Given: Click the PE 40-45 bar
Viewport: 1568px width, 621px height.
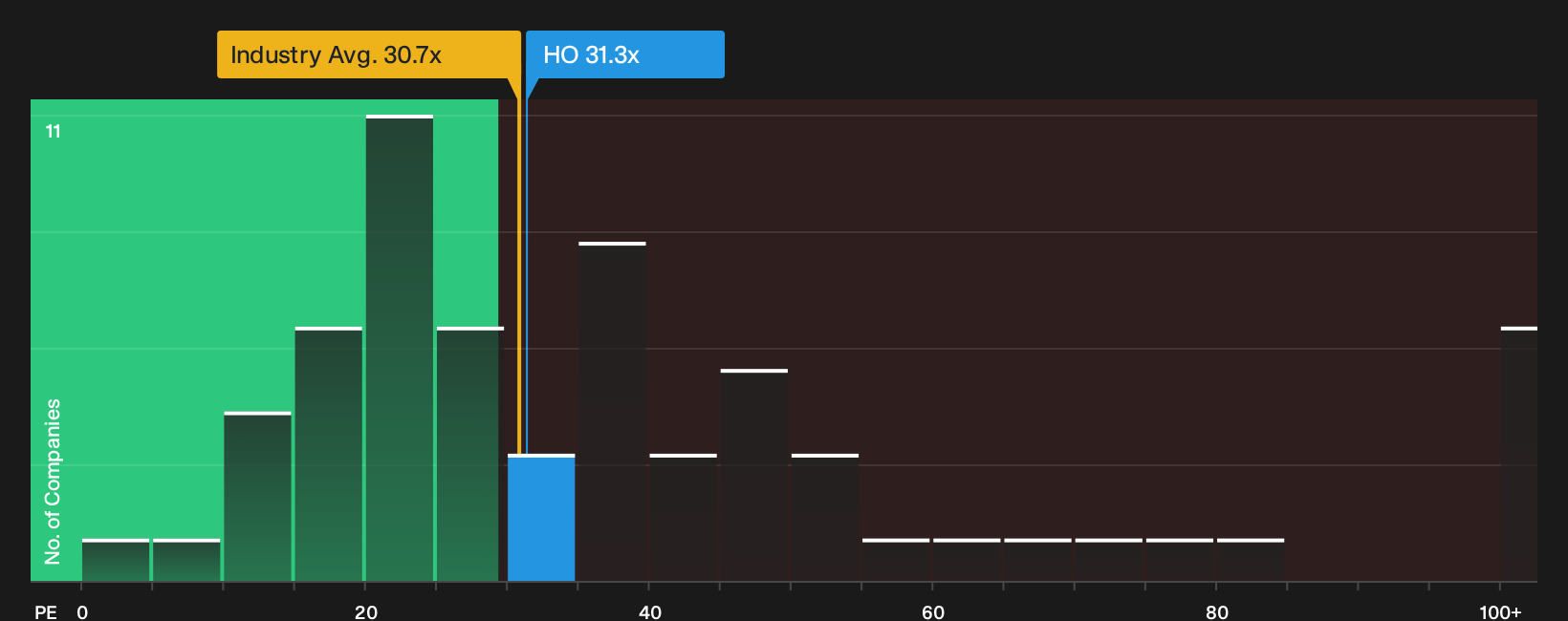Looking at the screenshot, I should tap(684, 518).
